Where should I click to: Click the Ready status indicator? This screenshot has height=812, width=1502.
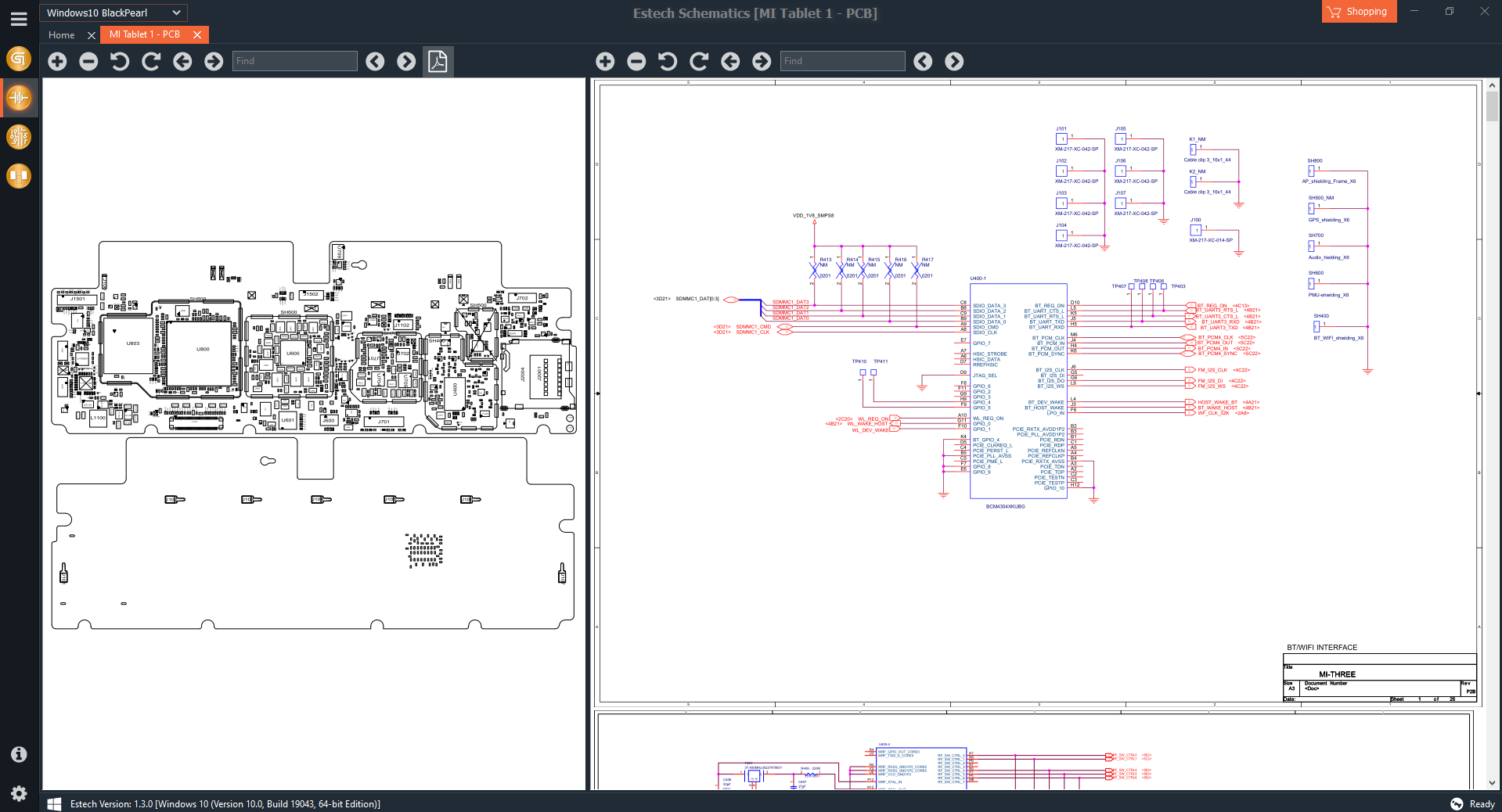[1472, 803]
